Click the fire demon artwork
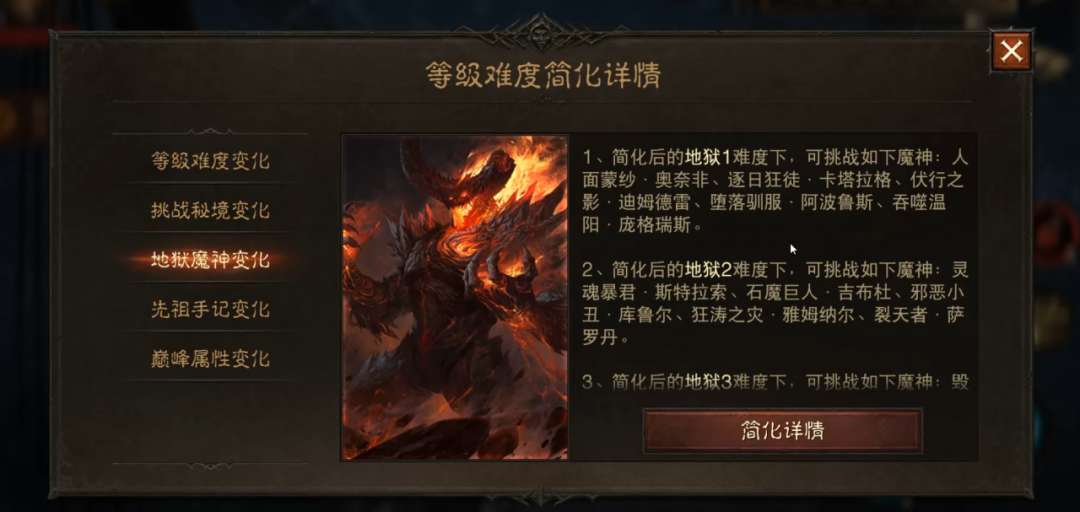 455,297
